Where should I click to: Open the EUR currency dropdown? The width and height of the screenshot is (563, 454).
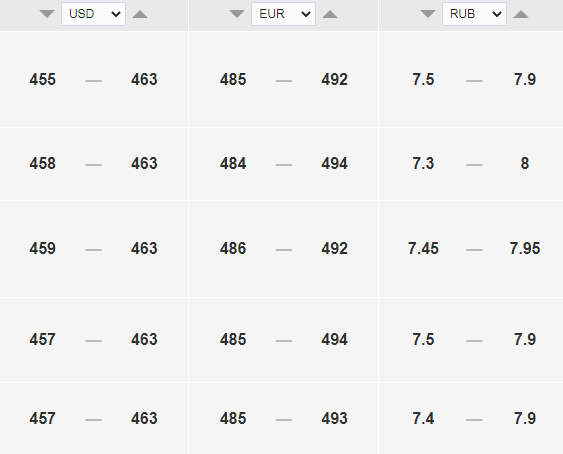point(283,14)
